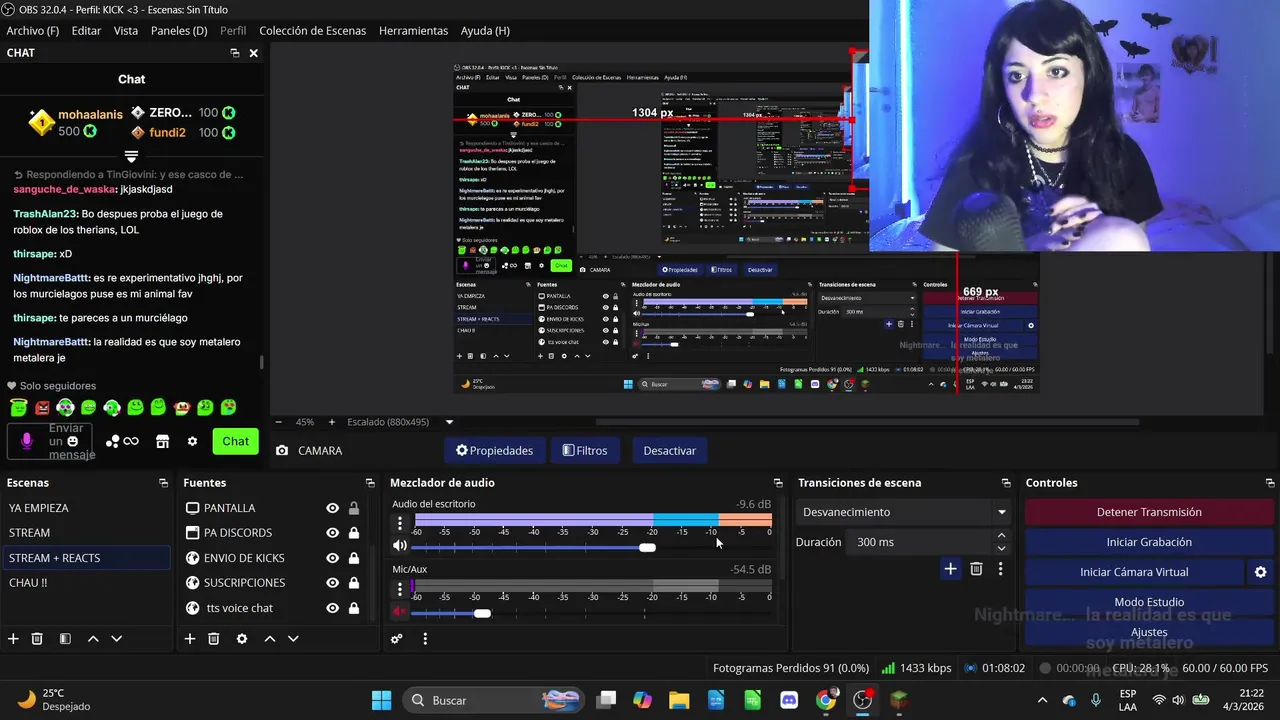Open Vista menu
The width and height of the screenshot is (1280, 720).
click(x=126, y=31)
